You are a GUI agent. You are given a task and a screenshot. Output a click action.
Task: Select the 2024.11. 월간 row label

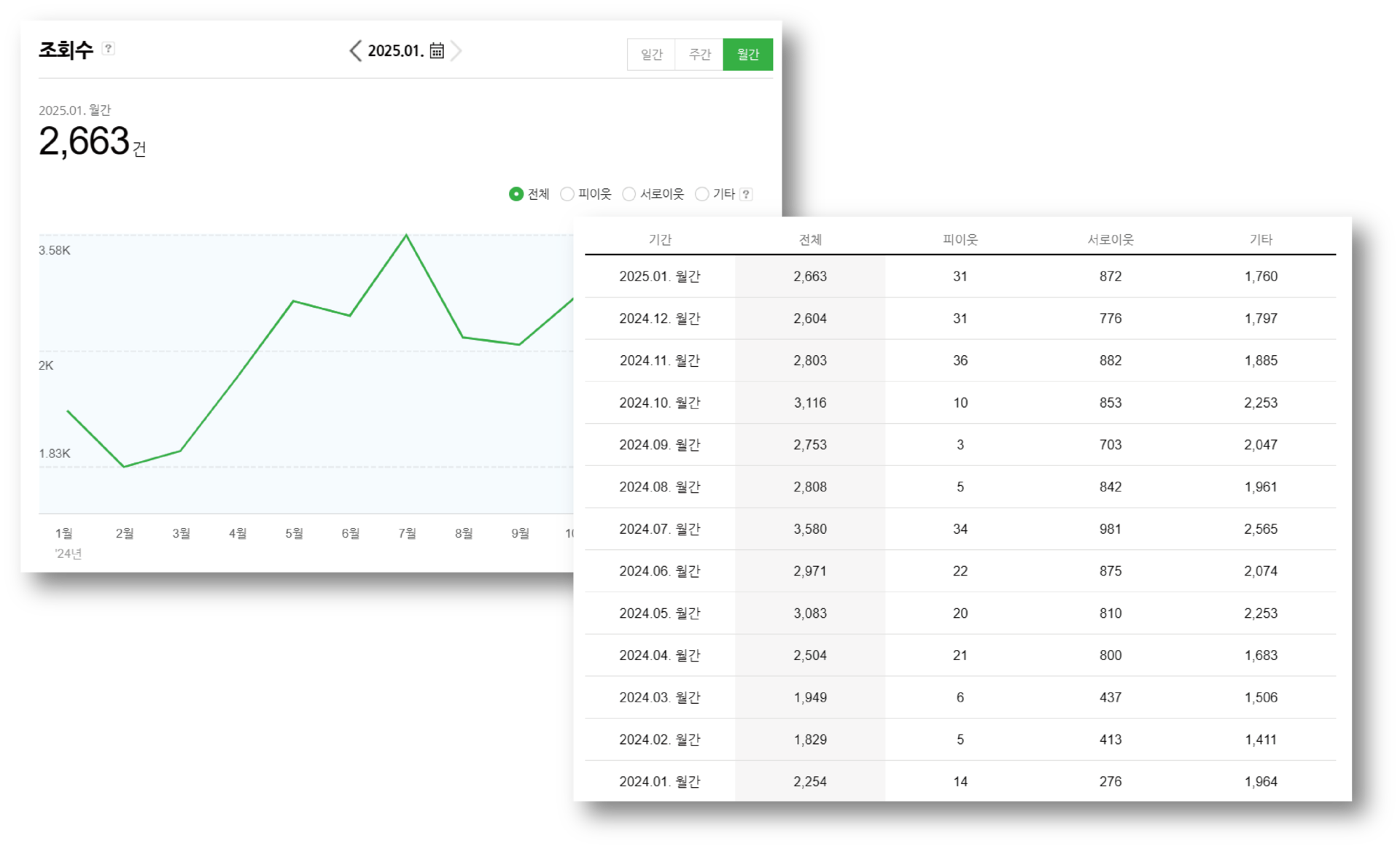point(660,360)
